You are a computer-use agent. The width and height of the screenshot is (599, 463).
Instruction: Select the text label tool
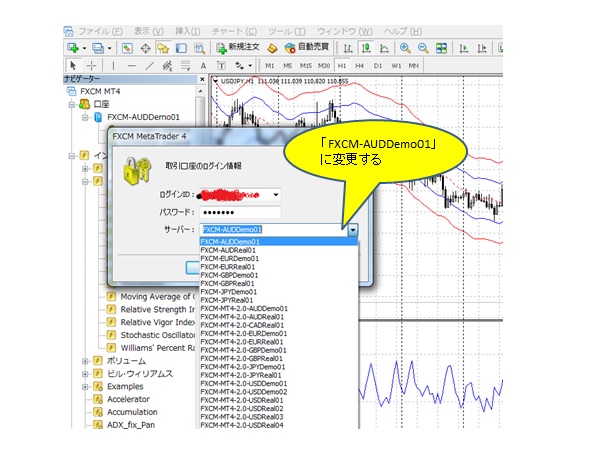coord(221,66)
